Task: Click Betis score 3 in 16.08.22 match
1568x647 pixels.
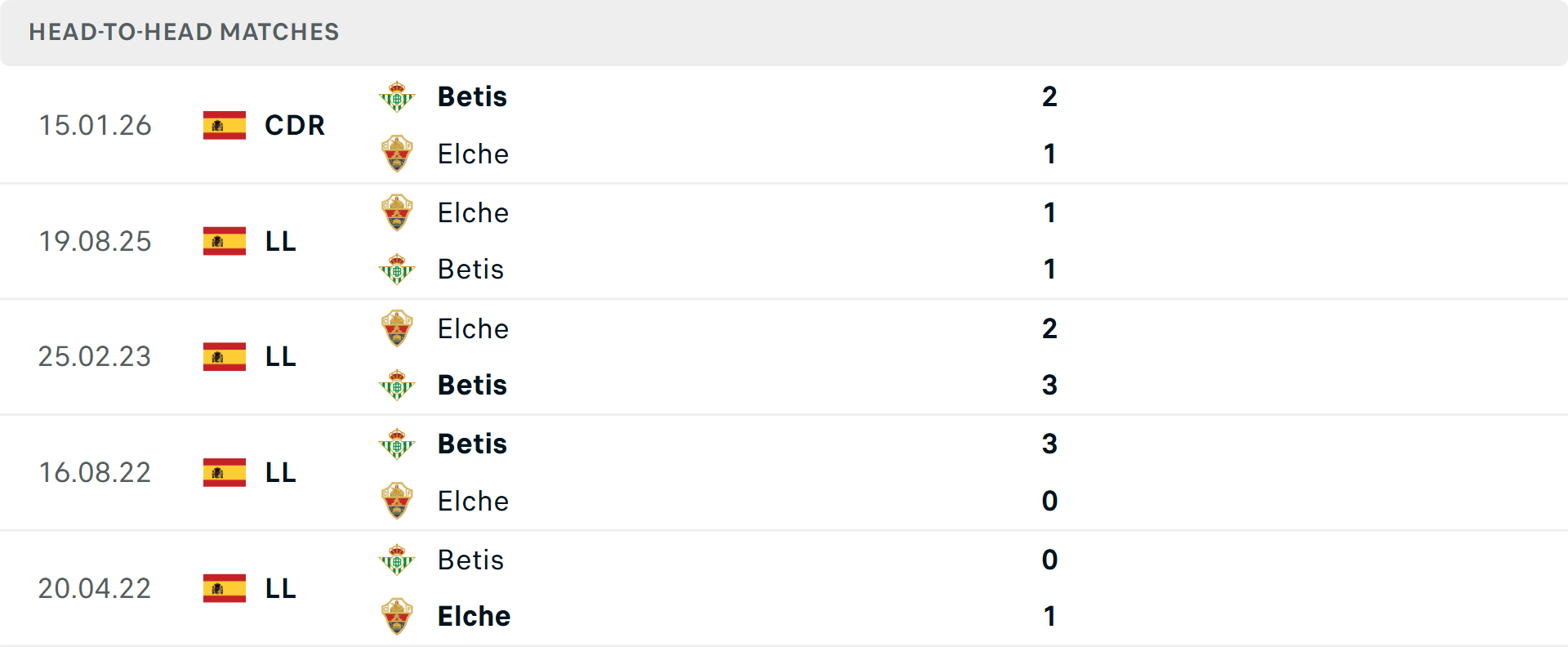Action: 1049,444
